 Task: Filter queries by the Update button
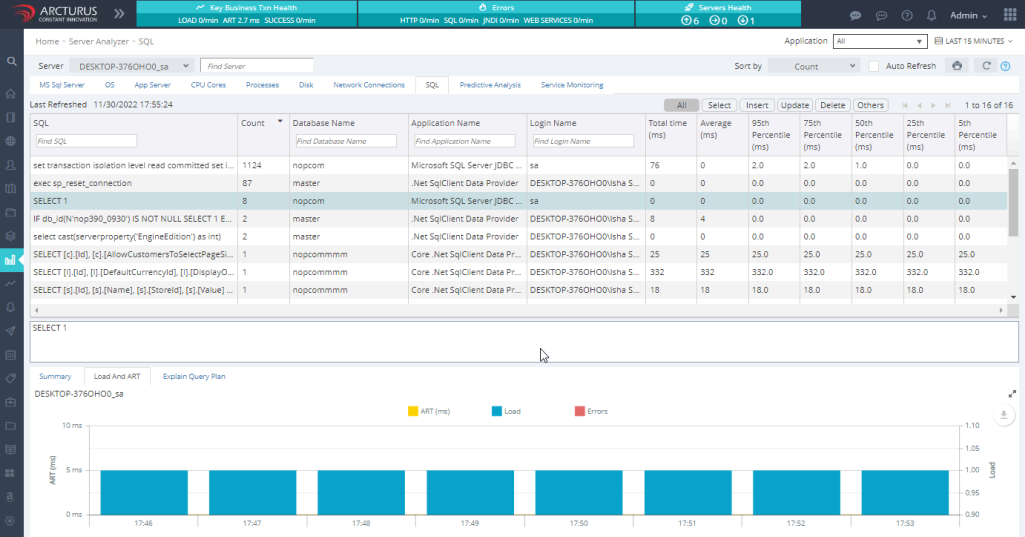click(x=795, y=105)
